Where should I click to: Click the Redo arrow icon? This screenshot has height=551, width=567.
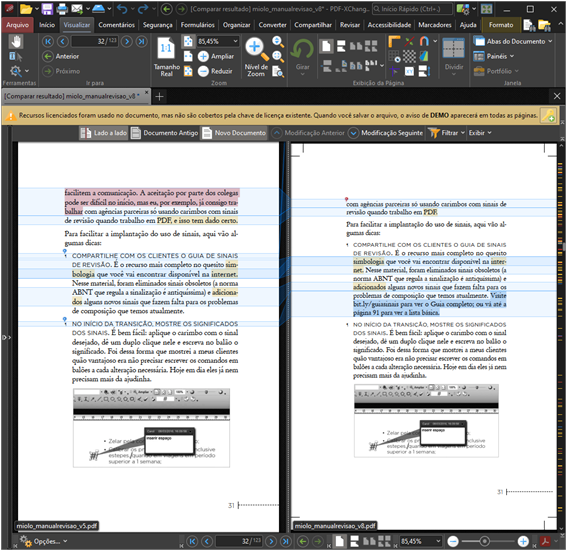tap(143, 9)
